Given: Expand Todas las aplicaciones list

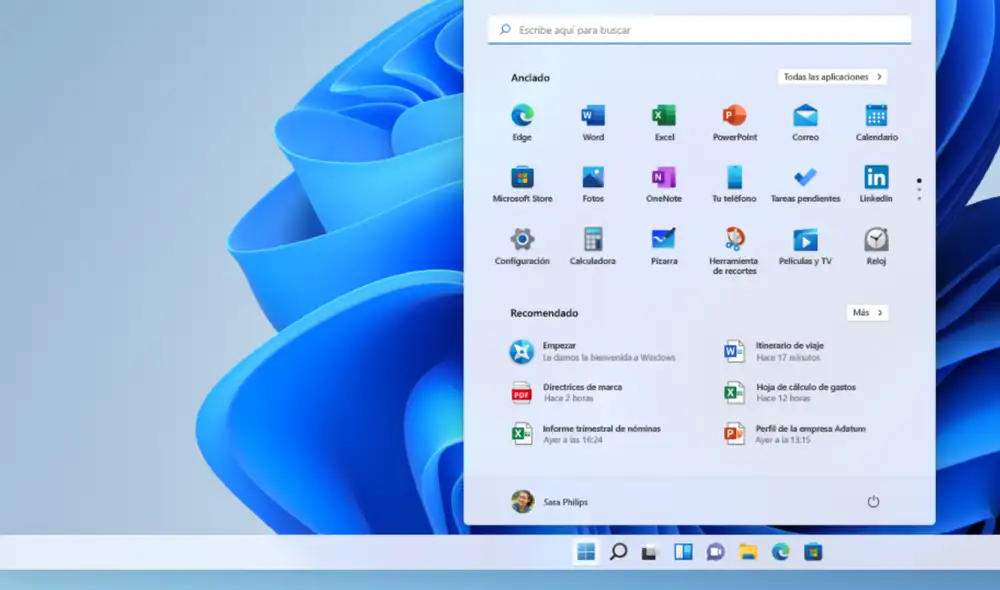Looking at the screenshot, I should click(833, 76).
